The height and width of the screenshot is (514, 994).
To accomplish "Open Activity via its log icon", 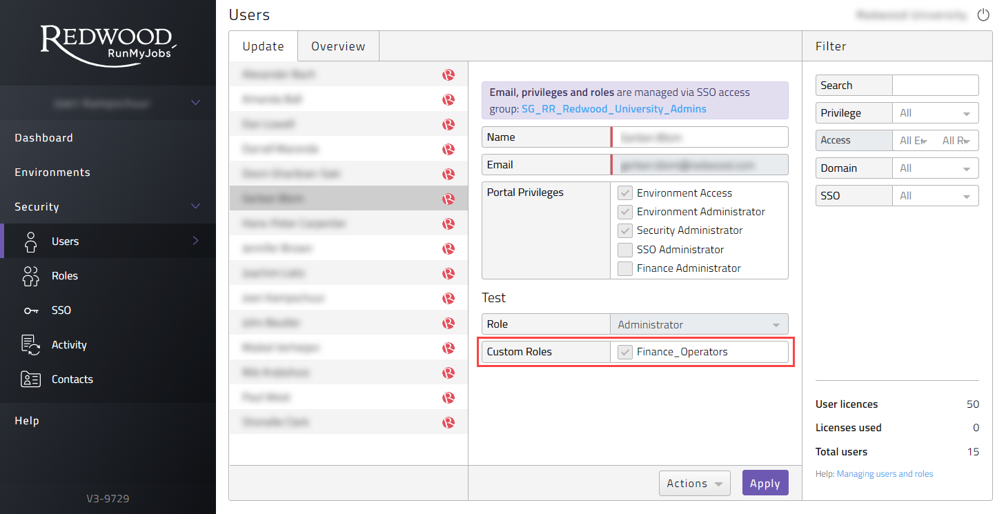I will pyautogui.click(x=30, y=345).
